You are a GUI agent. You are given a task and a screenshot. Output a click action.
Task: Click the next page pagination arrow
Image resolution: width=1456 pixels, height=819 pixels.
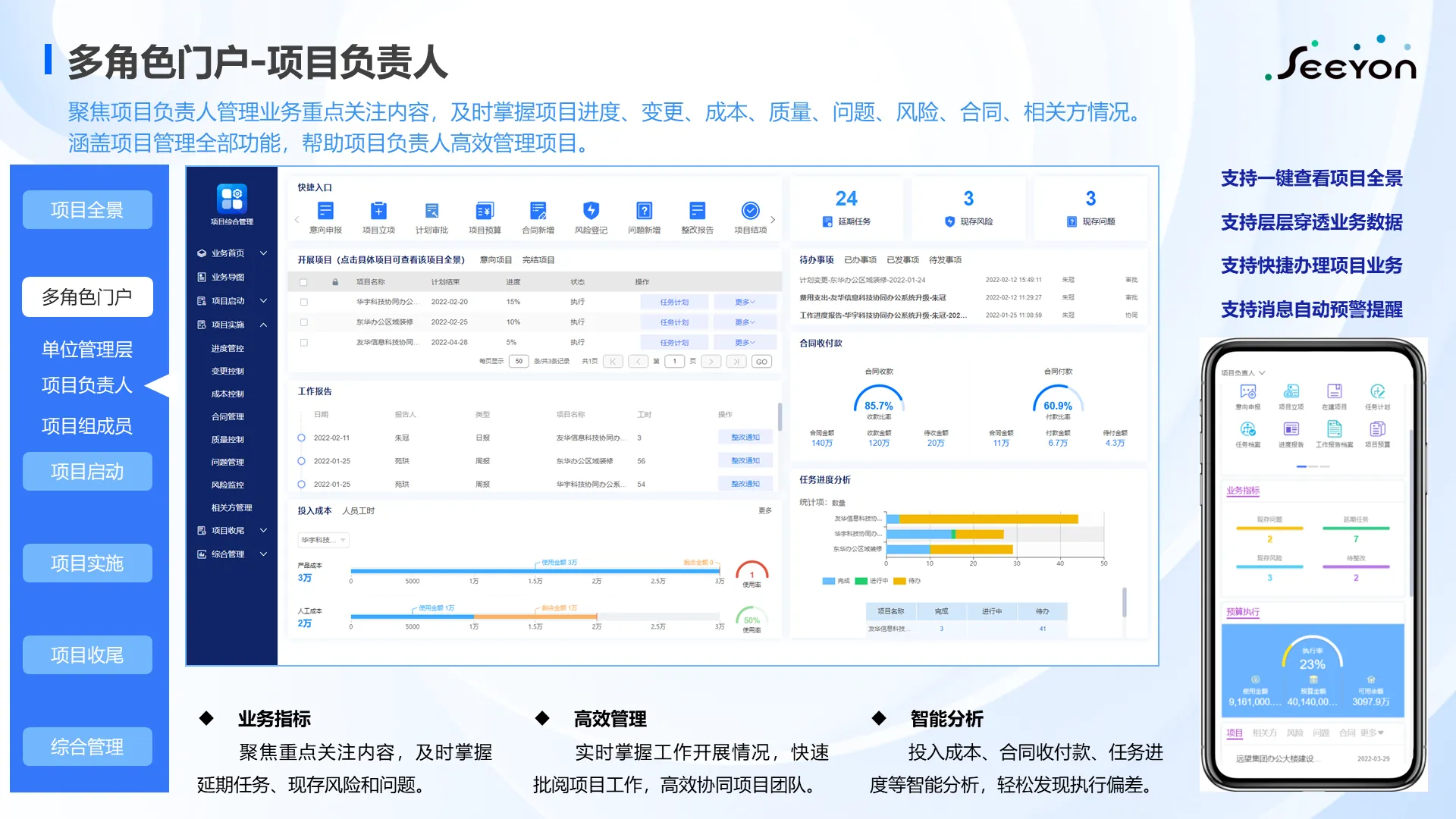711,362
